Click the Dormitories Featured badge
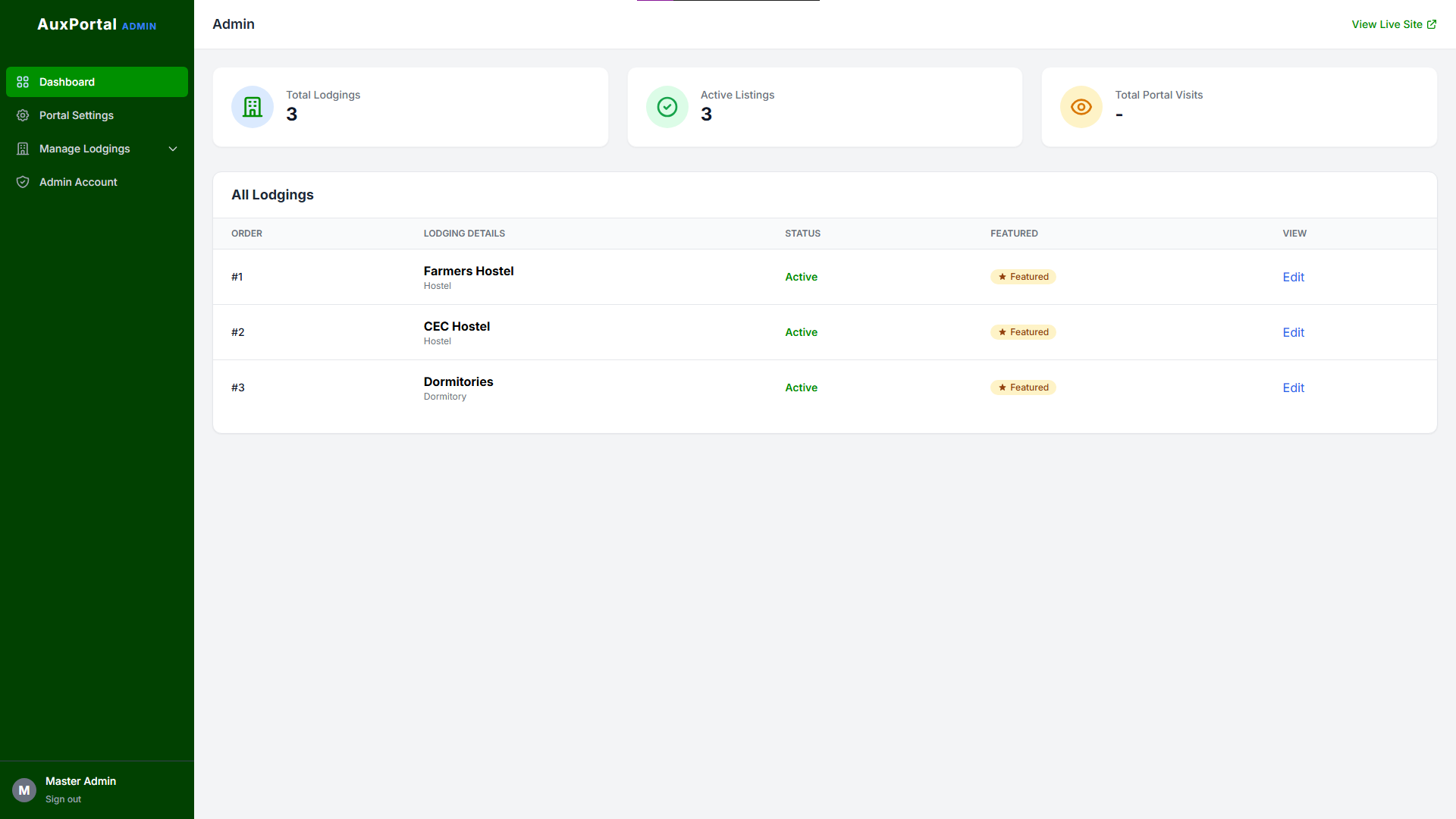This screenshot has height=819, width=1456. (x=1023, y=388)
